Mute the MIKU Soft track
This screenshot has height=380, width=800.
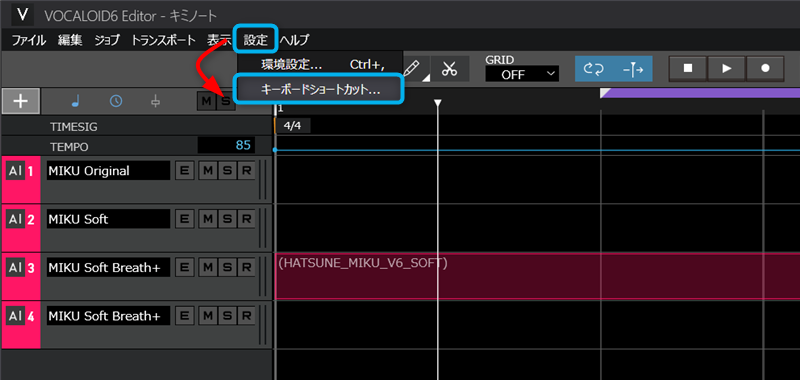click(x=208, y=219)
